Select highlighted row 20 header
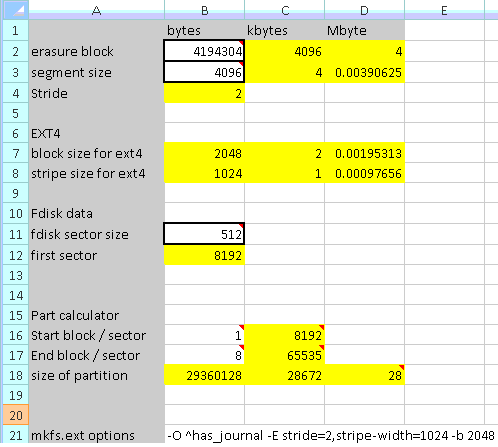This screenshot has height=447, width=498. coord(15,415)
